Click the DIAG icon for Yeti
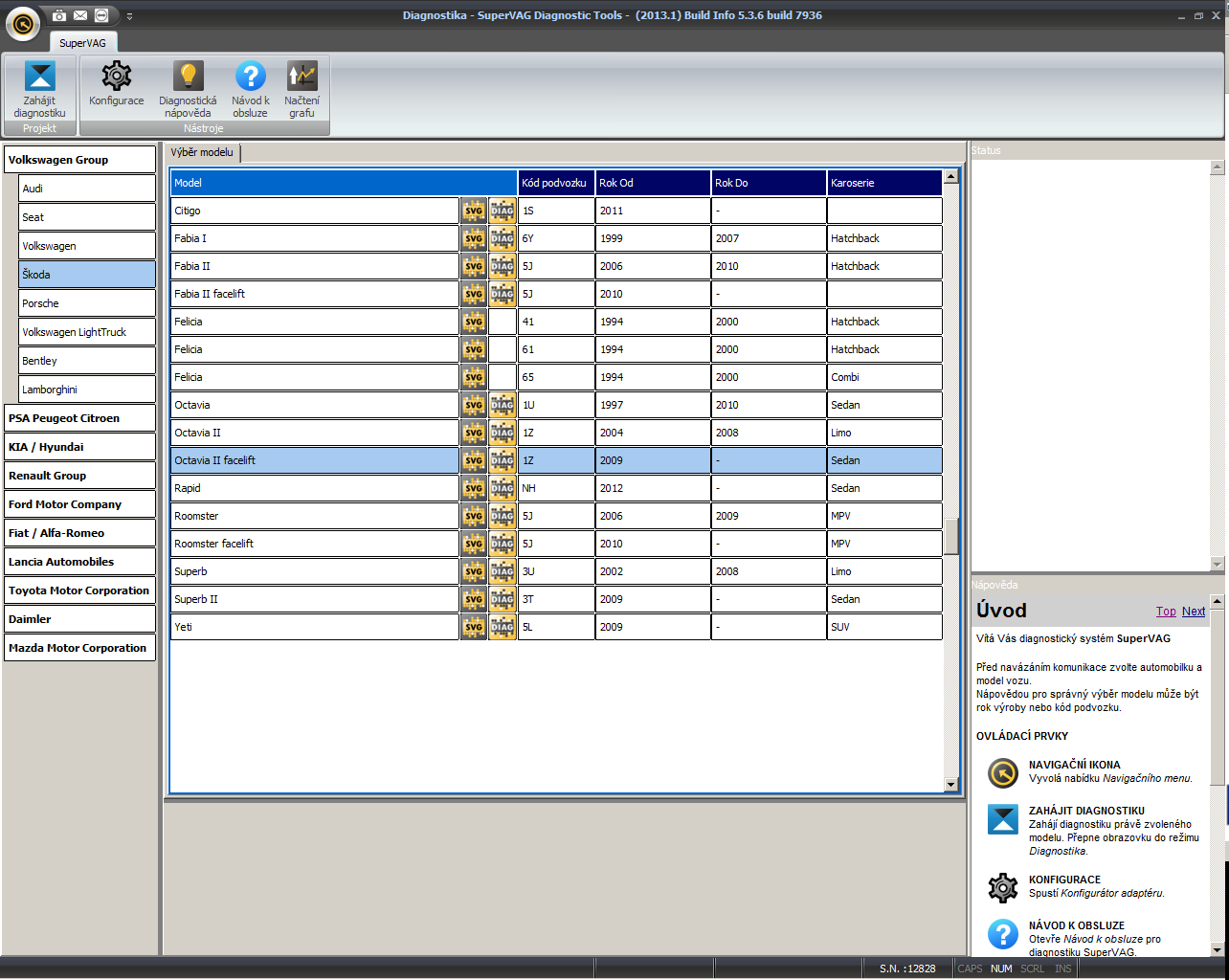 503,627
